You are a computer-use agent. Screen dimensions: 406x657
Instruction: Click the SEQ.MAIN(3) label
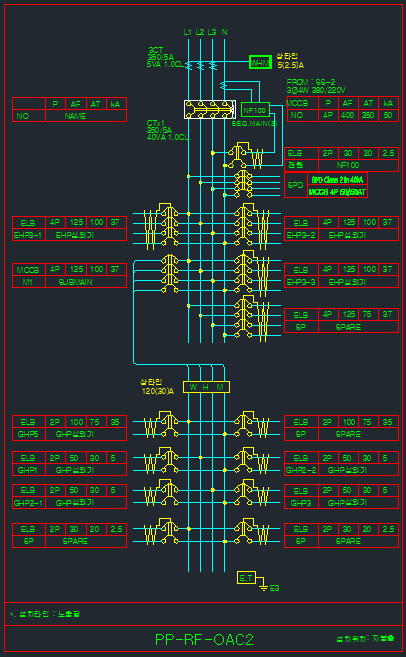point(254,124)
